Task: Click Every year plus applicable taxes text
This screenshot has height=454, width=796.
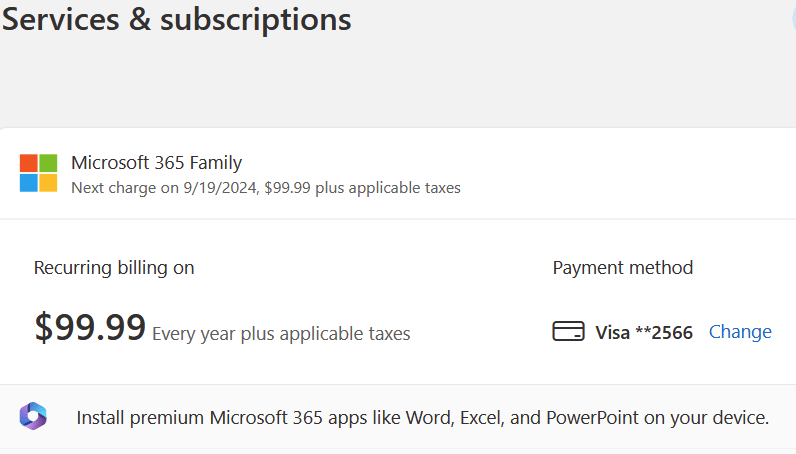Action: 281,334
